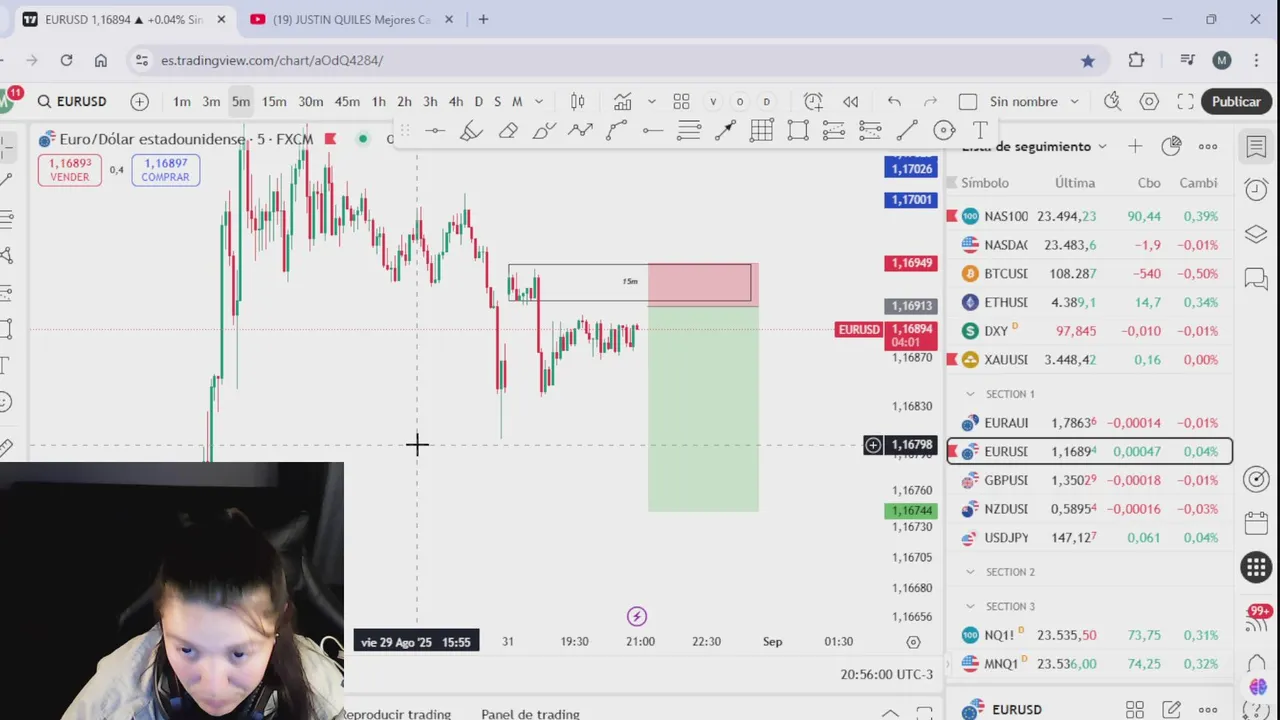Screen dimensions: 1280x720
Task: Select the rectangle tool in favorites toolbar
Action: pos(798,130)
